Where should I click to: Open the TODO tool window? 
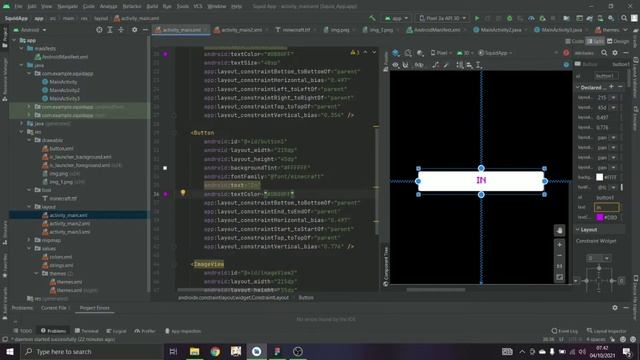(x=23, y=331)
